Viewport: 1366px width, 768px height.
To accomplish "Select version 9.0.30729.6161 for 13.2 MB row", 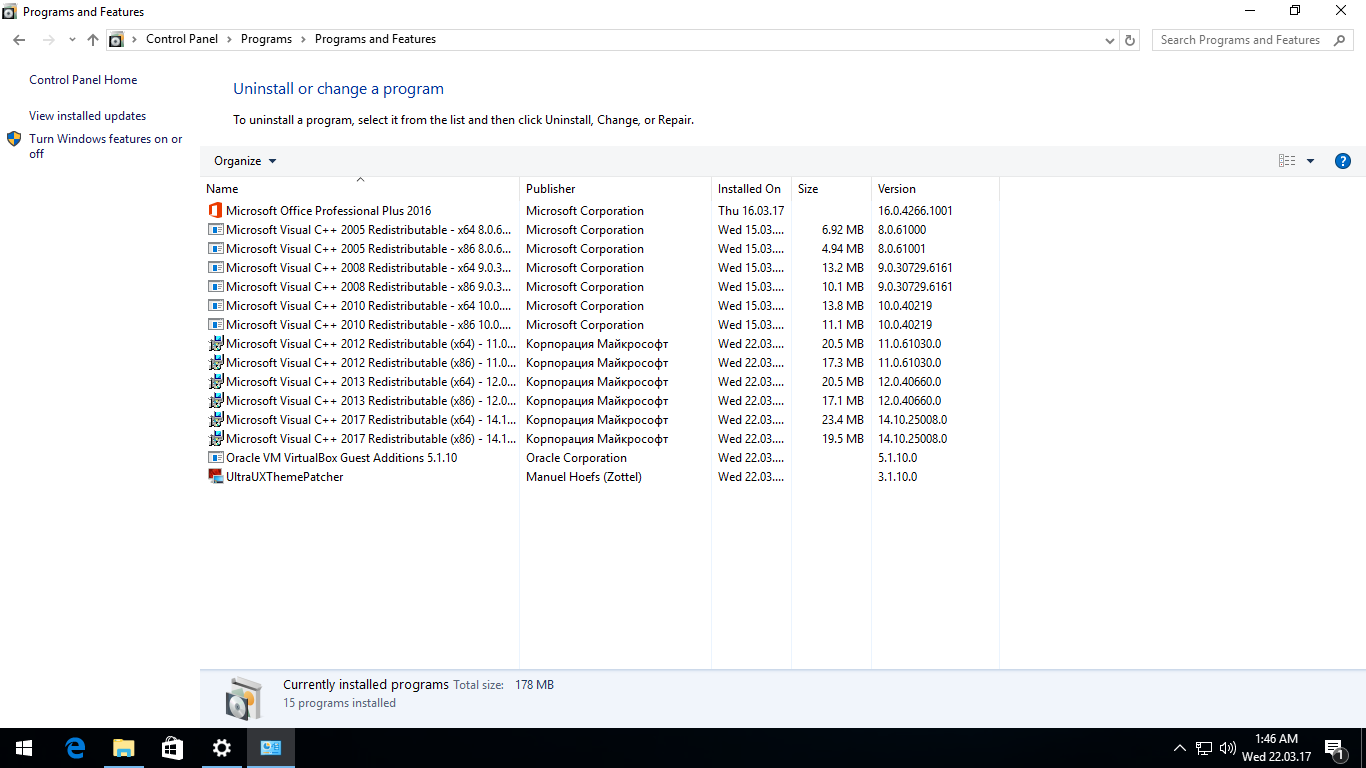I will point(915,268).
